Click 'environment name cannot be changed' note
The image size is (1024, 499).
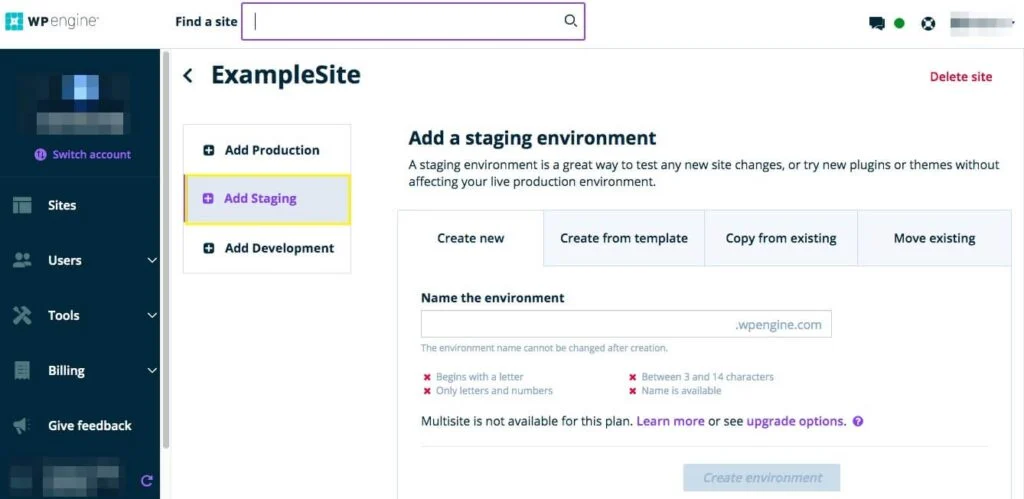pos(544,348)
